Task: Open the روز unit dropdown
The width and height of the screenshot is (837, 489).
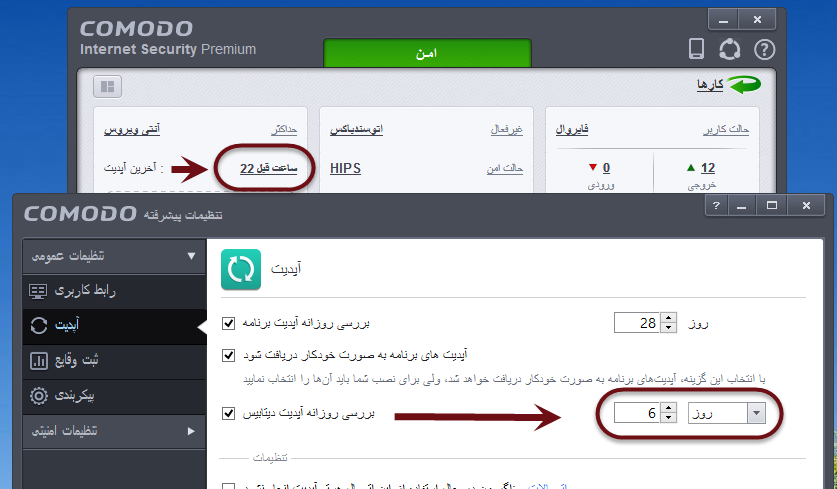Action: [727, 413]
